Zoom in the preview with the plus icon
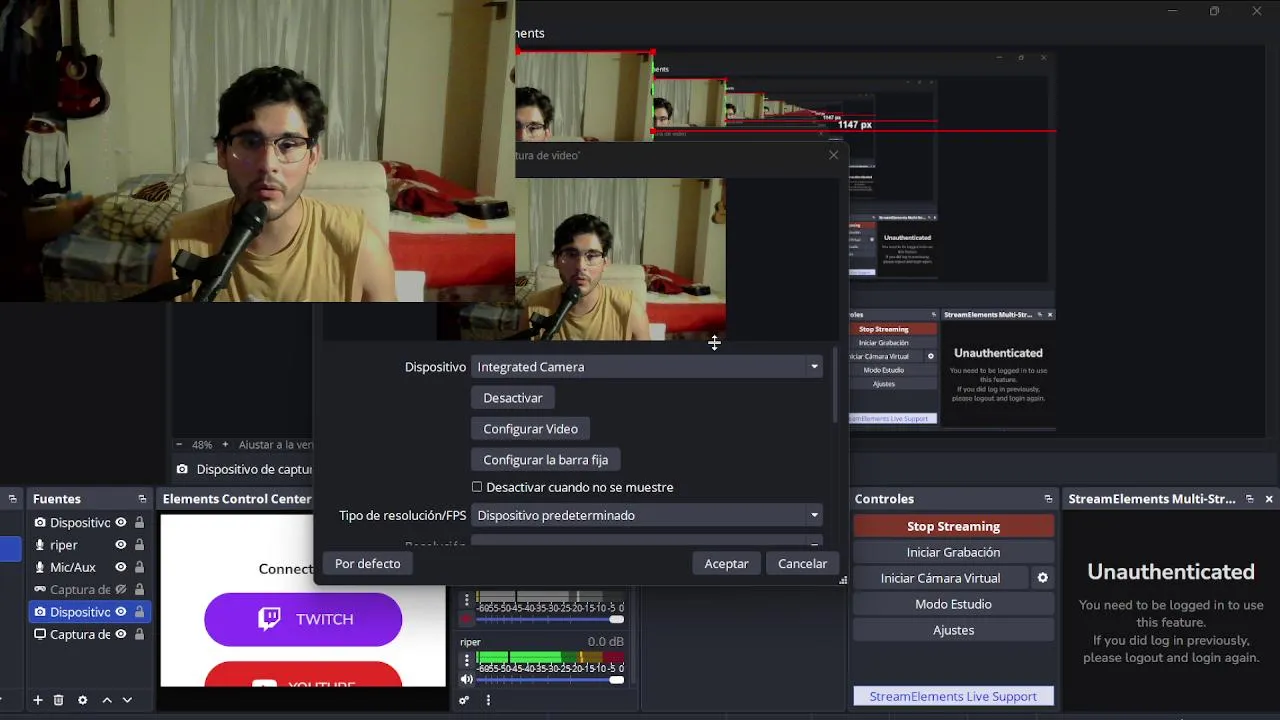1280x720 pixels. pyautogui.click(x=225, y=444)
